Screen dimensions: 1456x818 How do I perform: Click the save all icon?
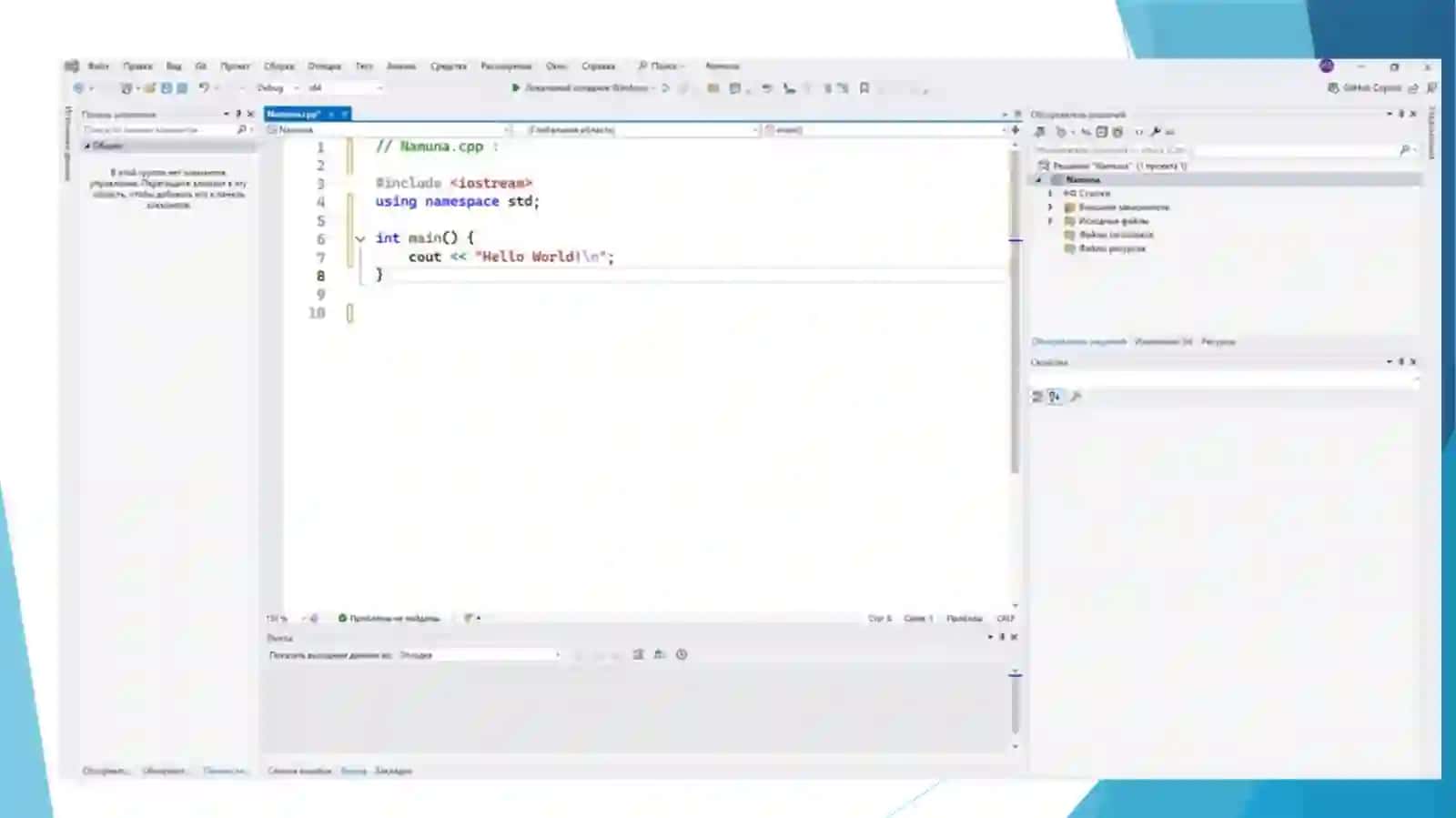182,88
